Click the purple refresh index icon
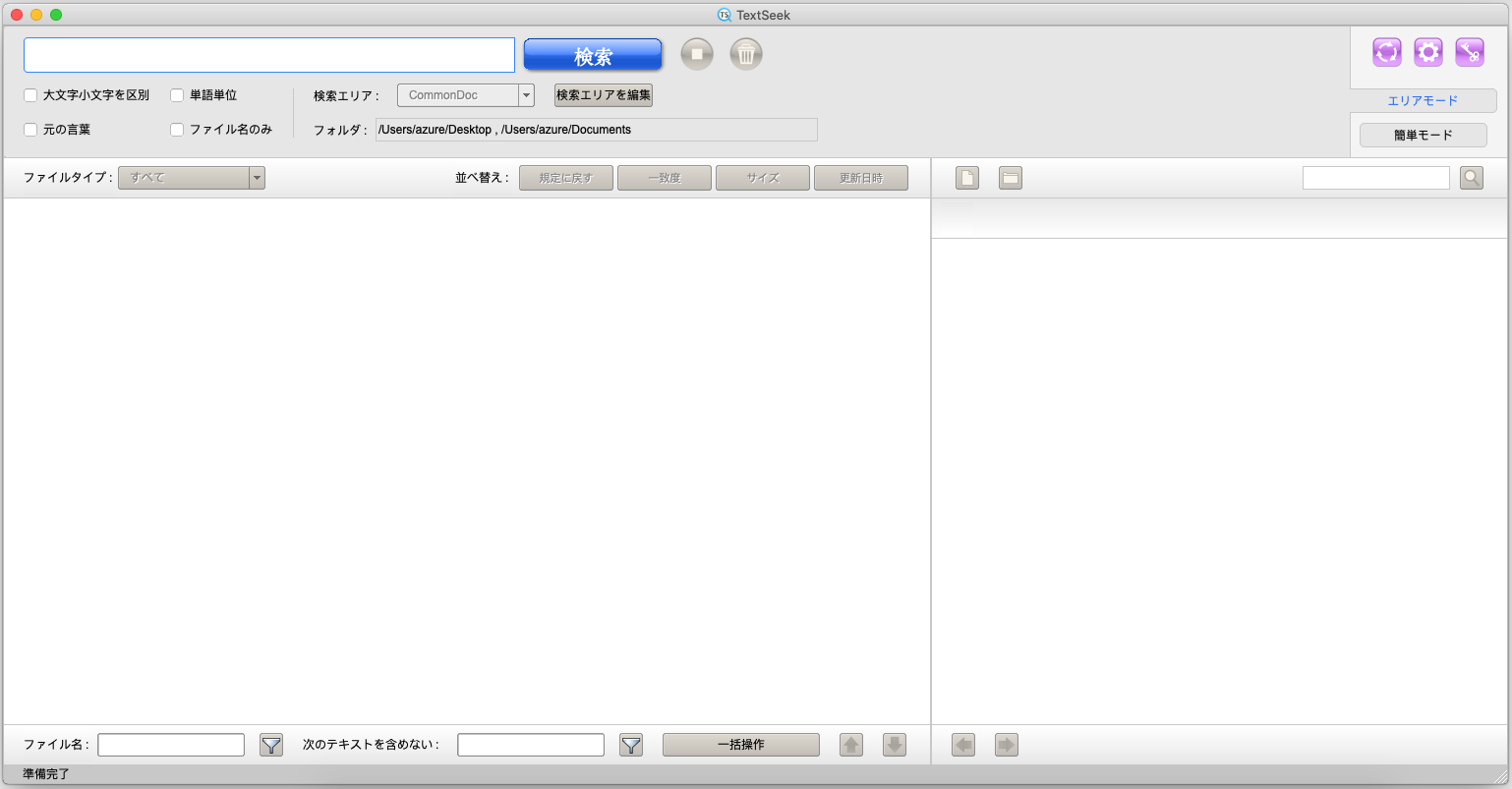This screenshot has width=1512, height=789. coord(1387,52)
